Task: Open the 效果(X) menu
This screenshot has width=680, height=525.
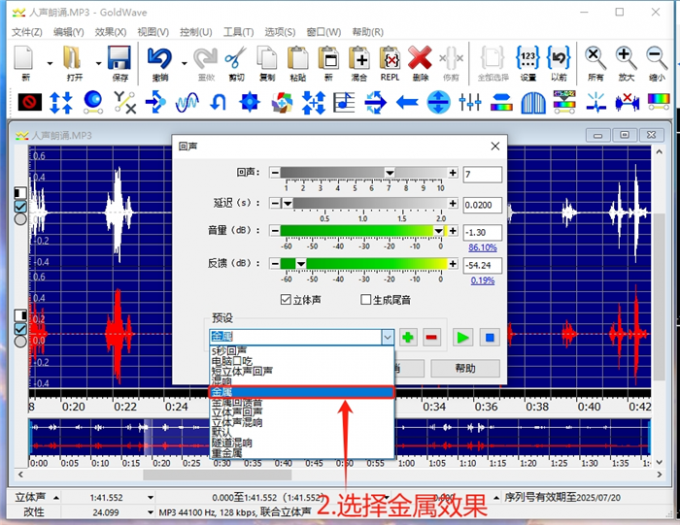Action: [111, 32]
